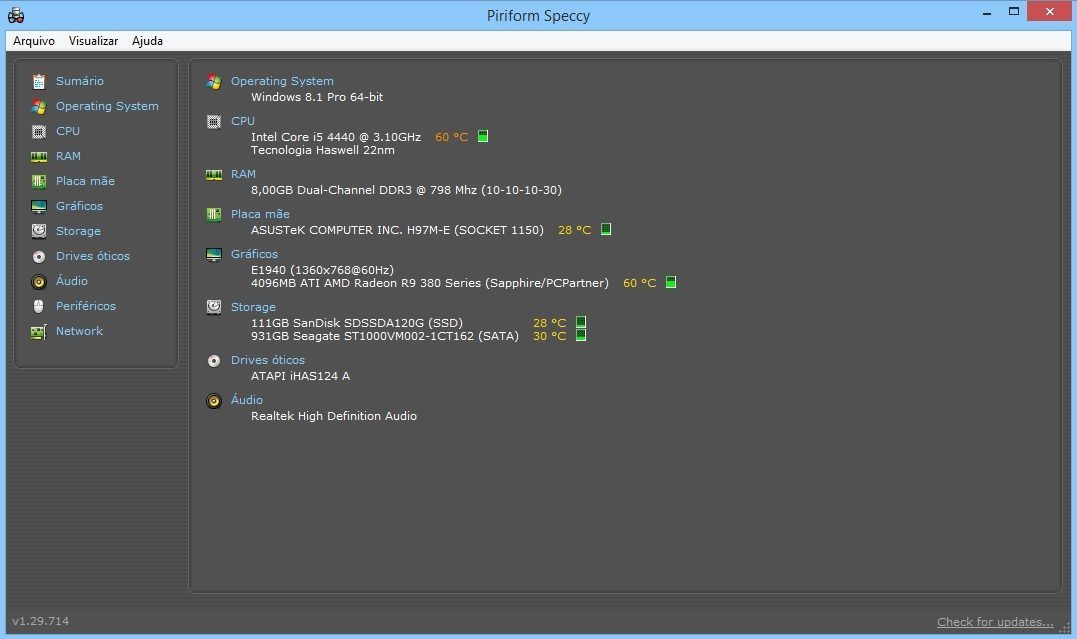The image size is (1077, 639).
Task: Click the Operating System Windows flag sidebar icon
Action: [39, 106]
